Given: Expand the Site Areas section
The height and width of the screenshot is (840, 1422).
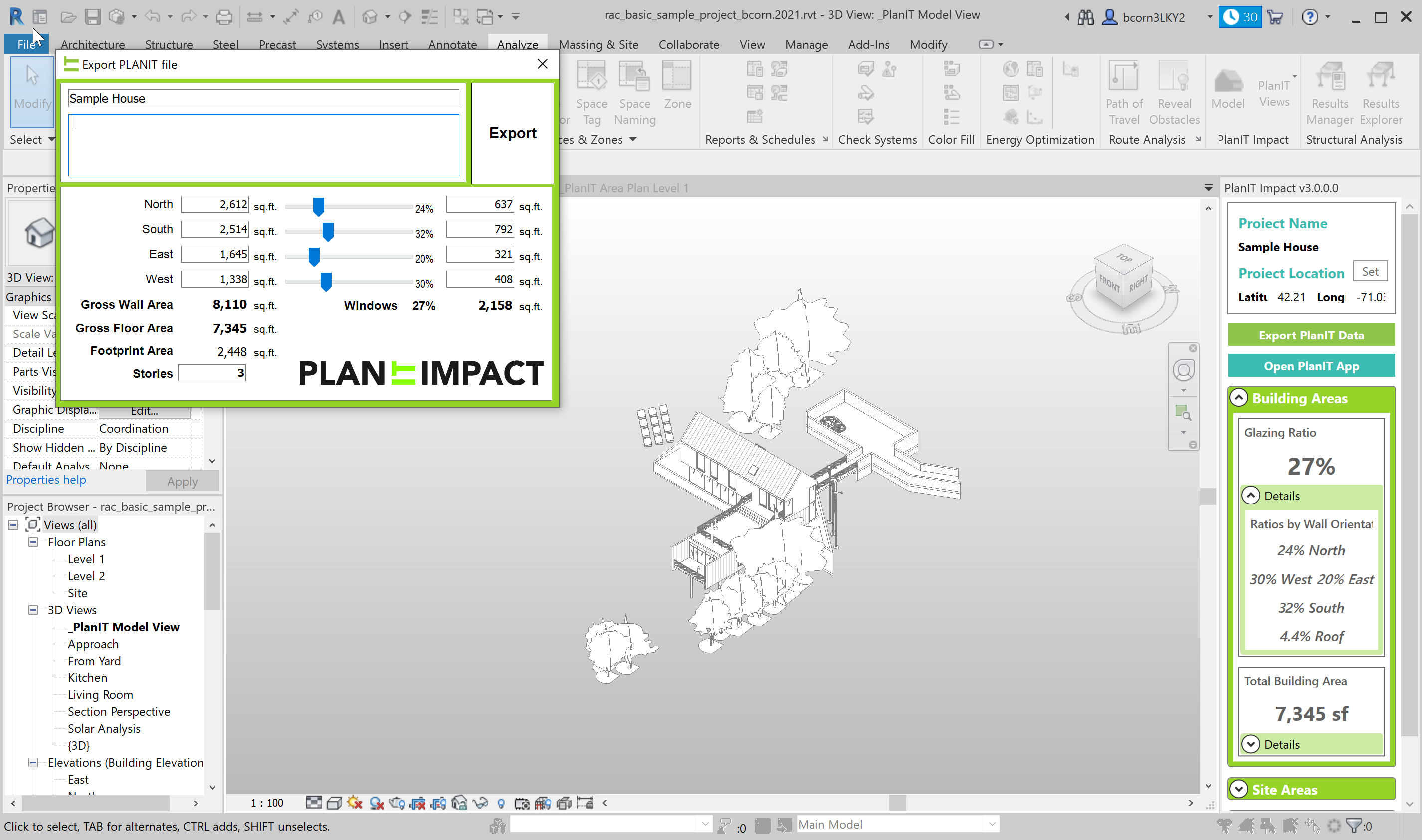Looking at the screenshot, I should [1239, 789].
